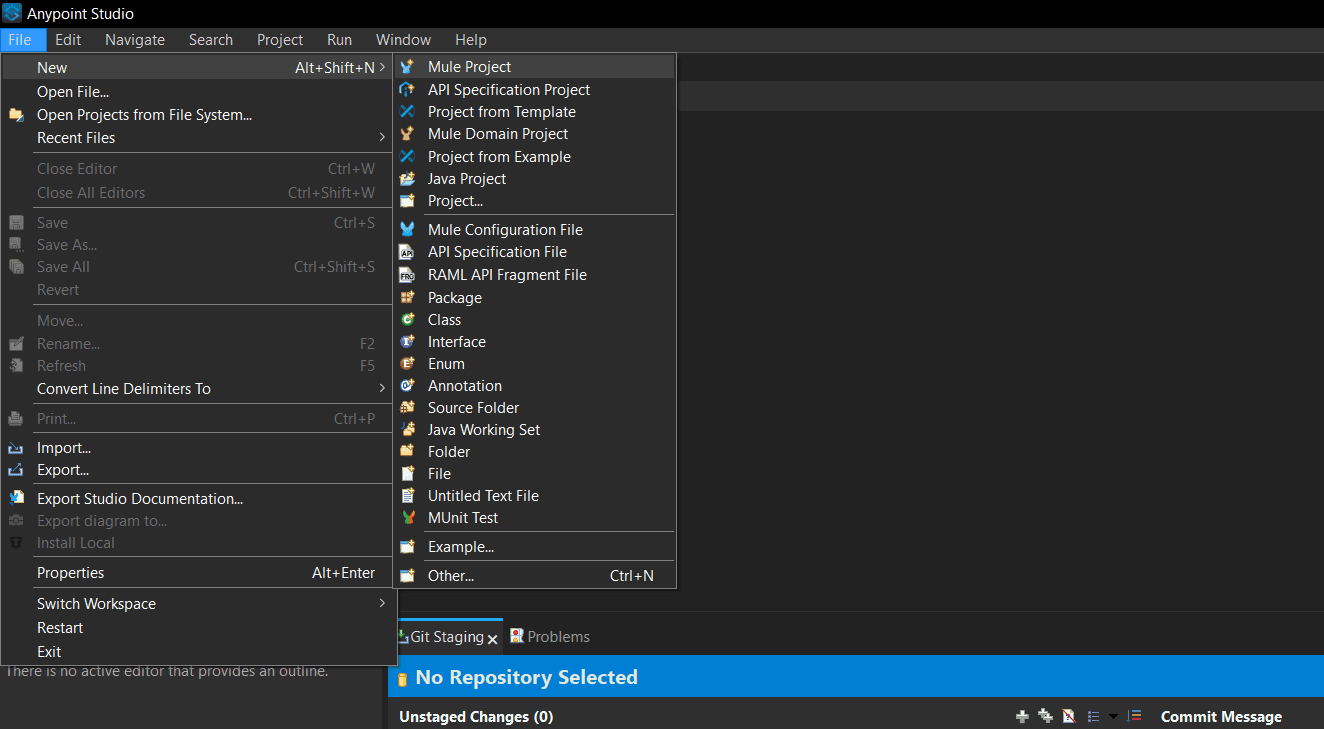This screenshot has width=1324, height=729.
Task: Click the Other... wizard icon
Action: 407,576
